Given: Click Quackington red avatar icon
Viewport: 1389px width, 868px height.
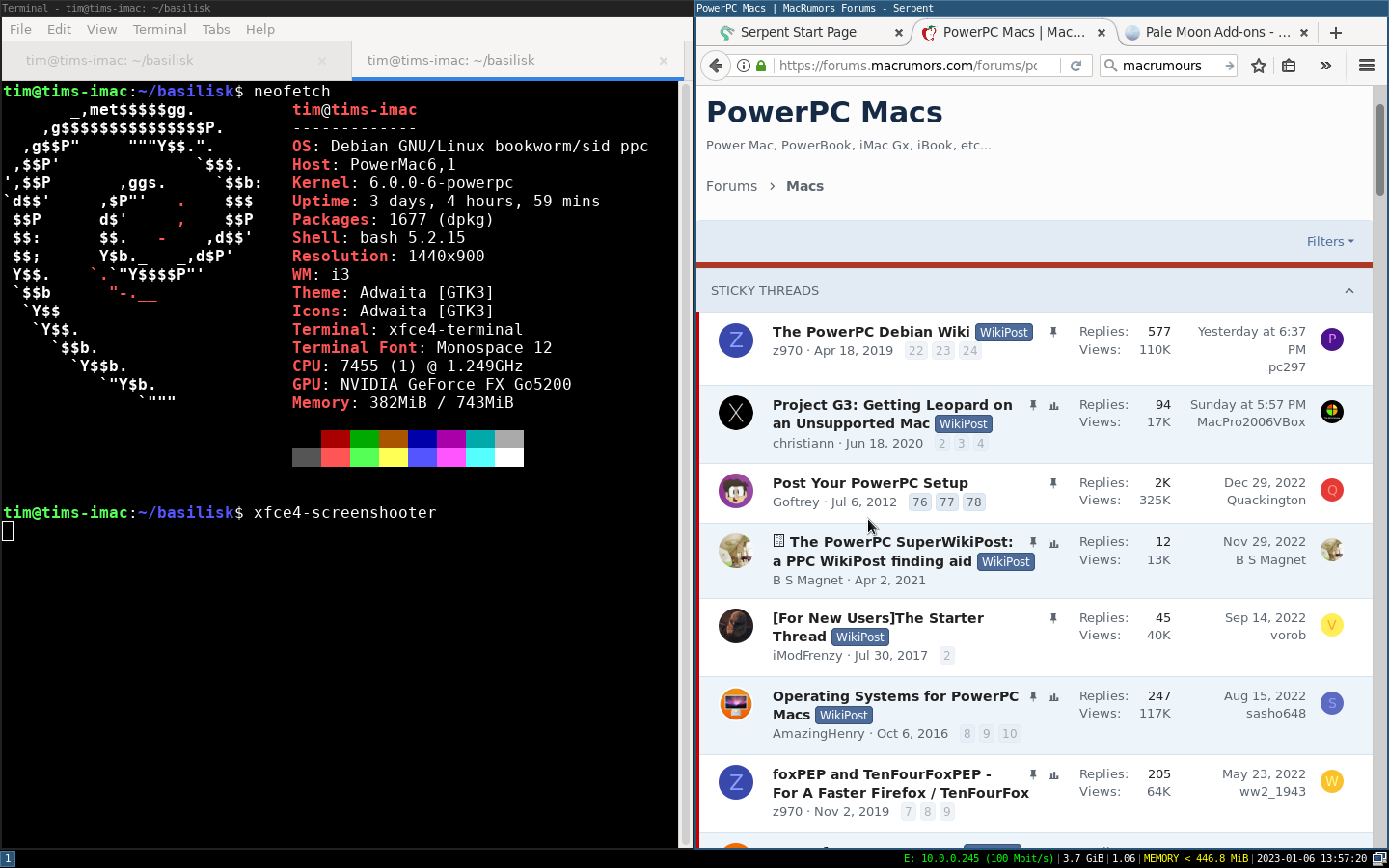Looking at the screenshot, I should 1332,490.
